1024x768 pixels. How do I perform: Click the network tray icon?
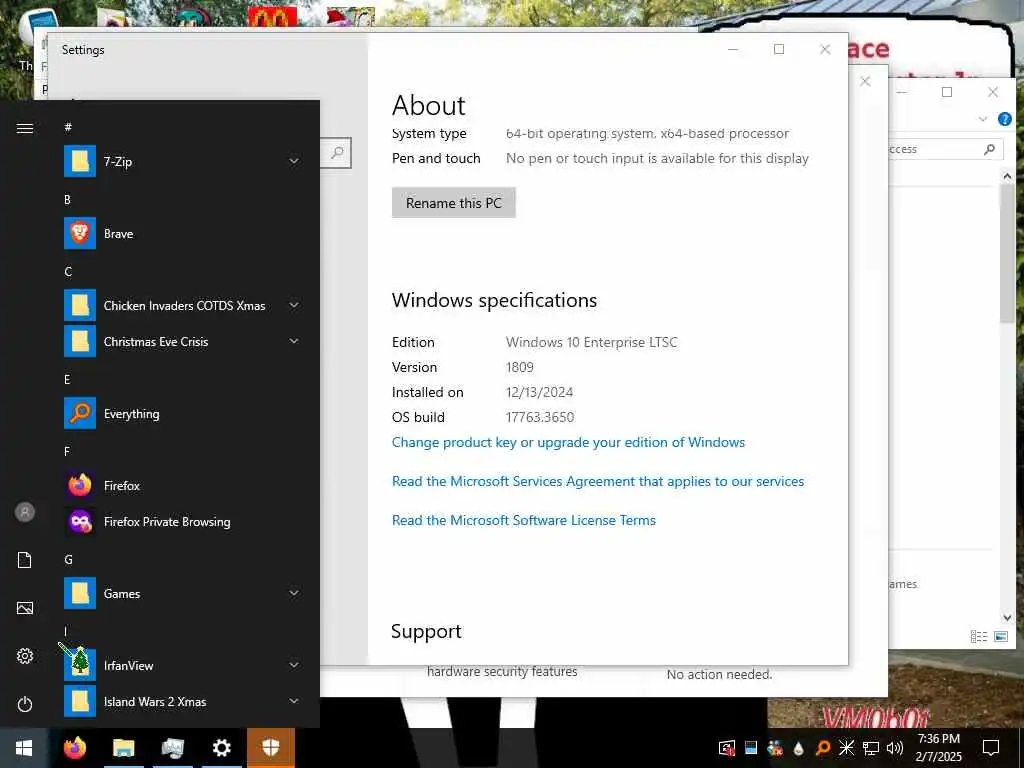coord(871,748)
